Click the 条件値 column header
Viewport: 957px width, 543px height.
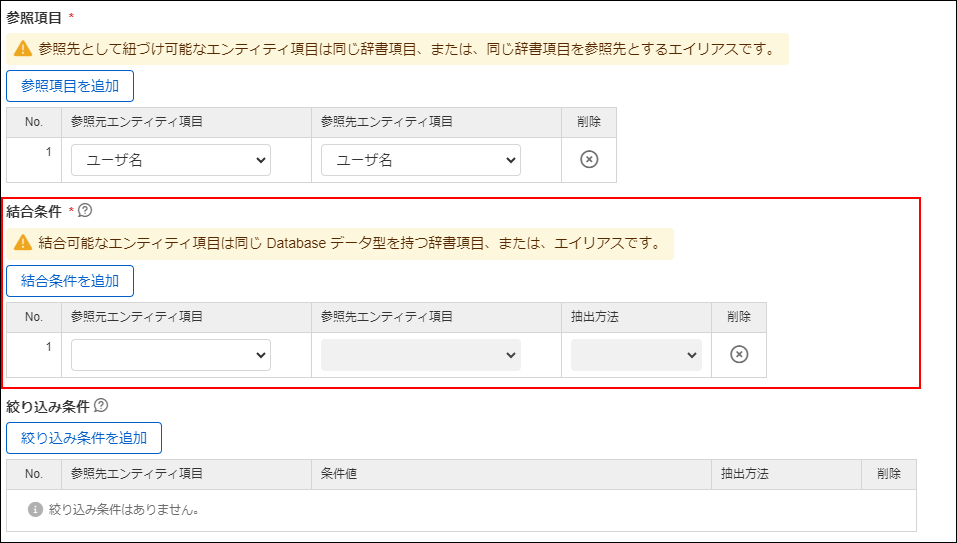pos(339,473)
